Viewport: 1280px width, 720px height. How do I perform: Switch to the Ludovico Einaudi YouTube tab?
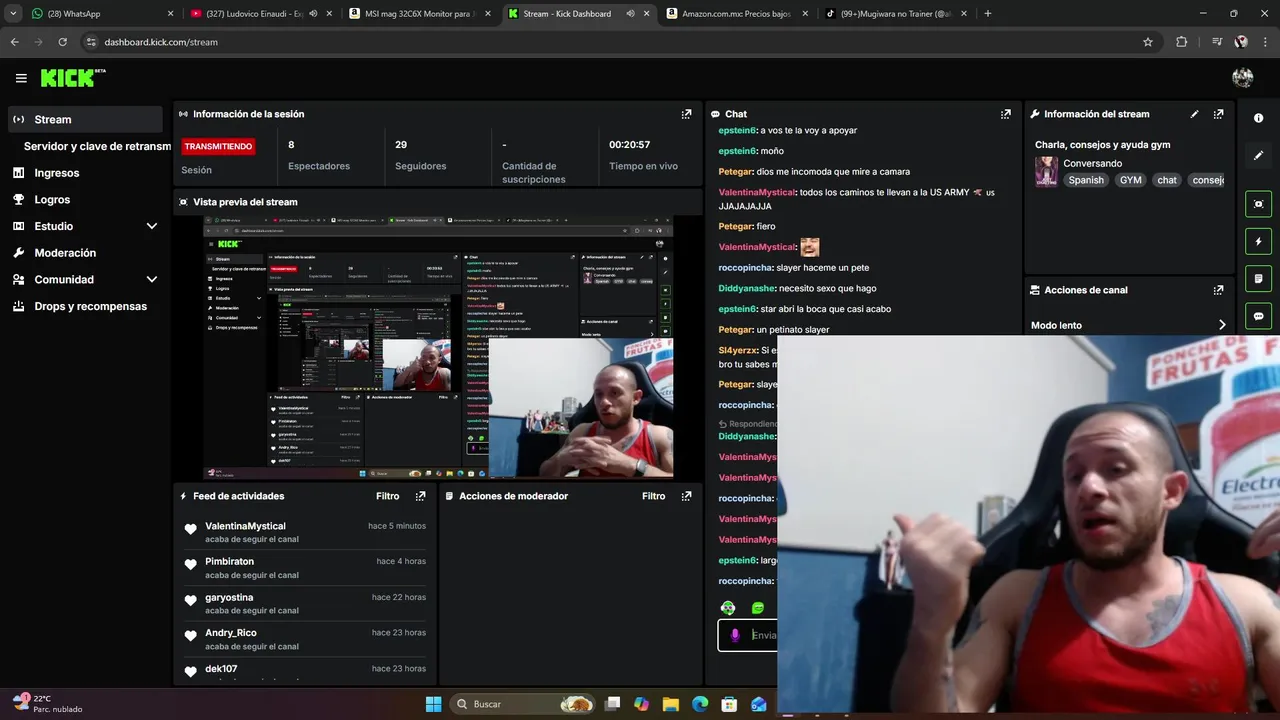pos(262,14)
